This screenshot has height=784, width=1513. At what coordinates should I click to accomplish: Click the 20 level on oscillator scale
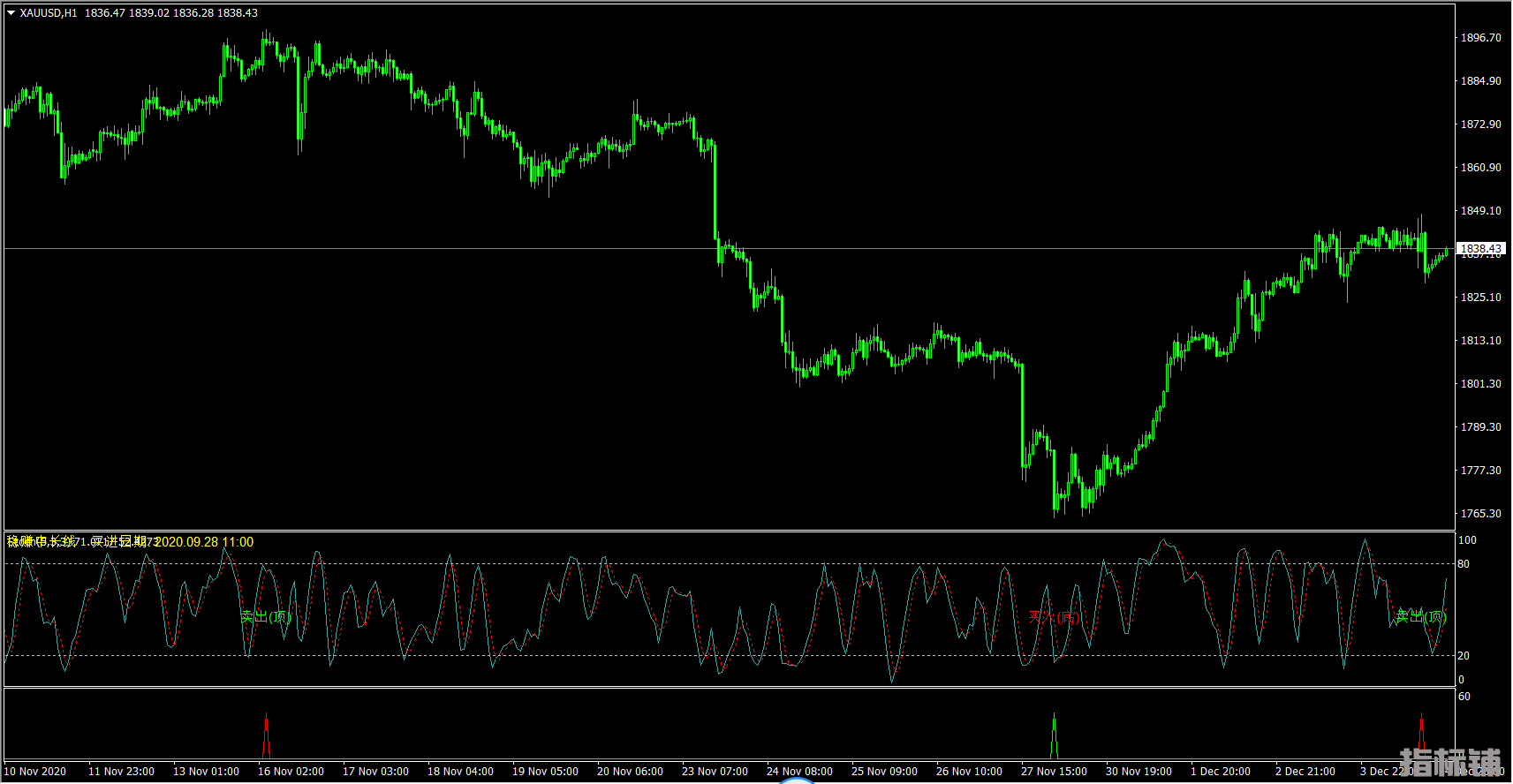pos(1464,656)
